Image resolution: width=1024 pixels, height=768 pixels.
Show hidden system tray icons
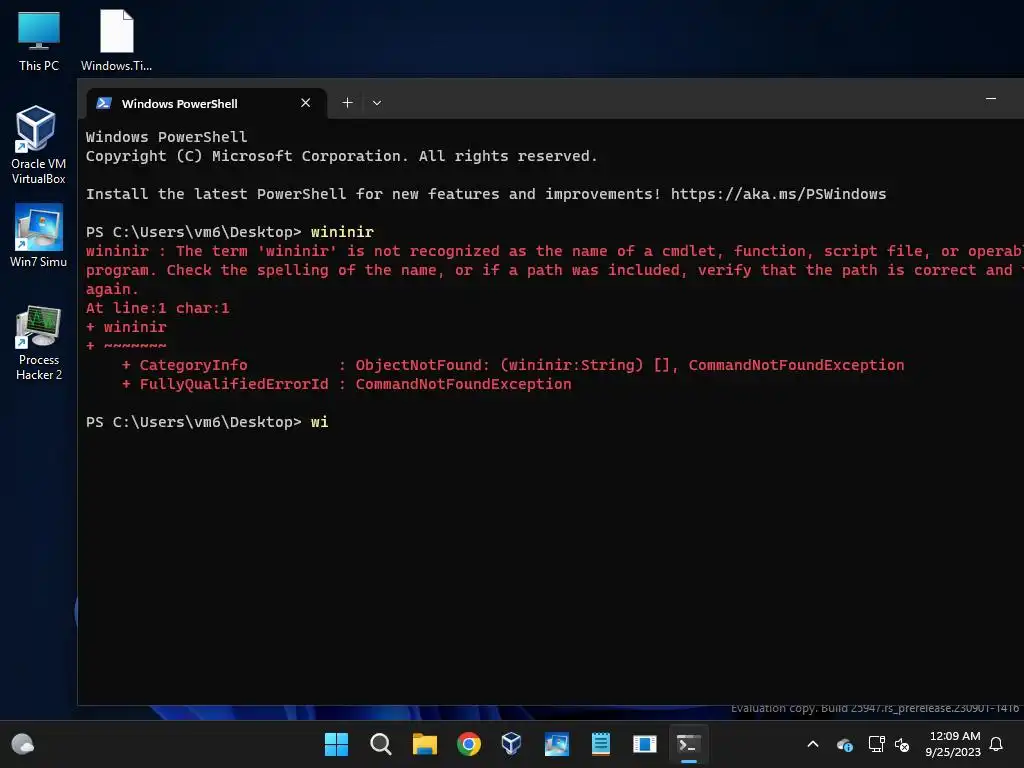tap(813, 744)
